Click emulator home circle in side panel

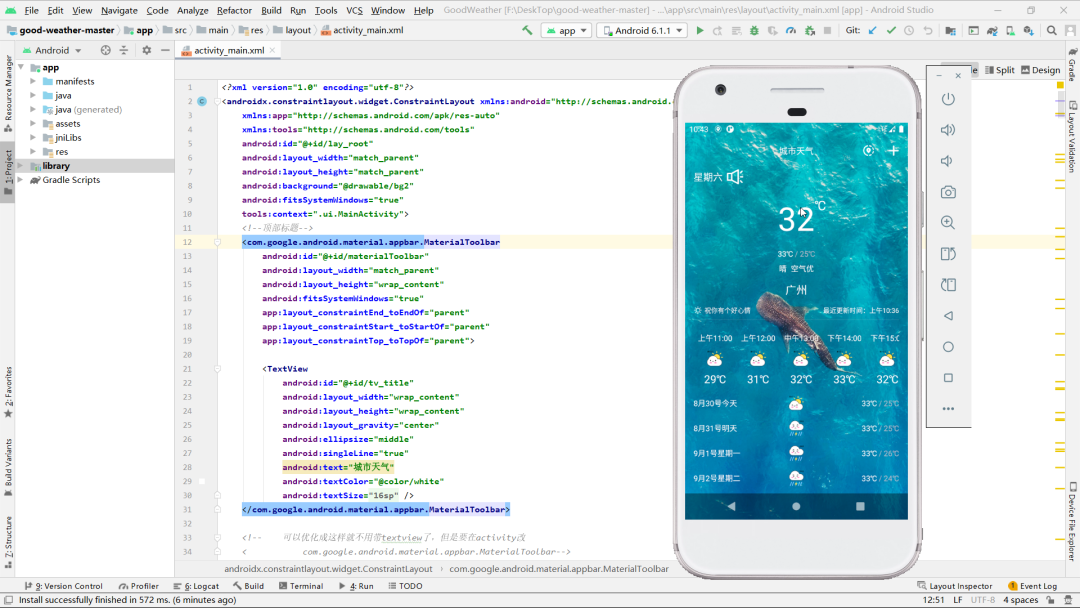click(x=948, y=346)
